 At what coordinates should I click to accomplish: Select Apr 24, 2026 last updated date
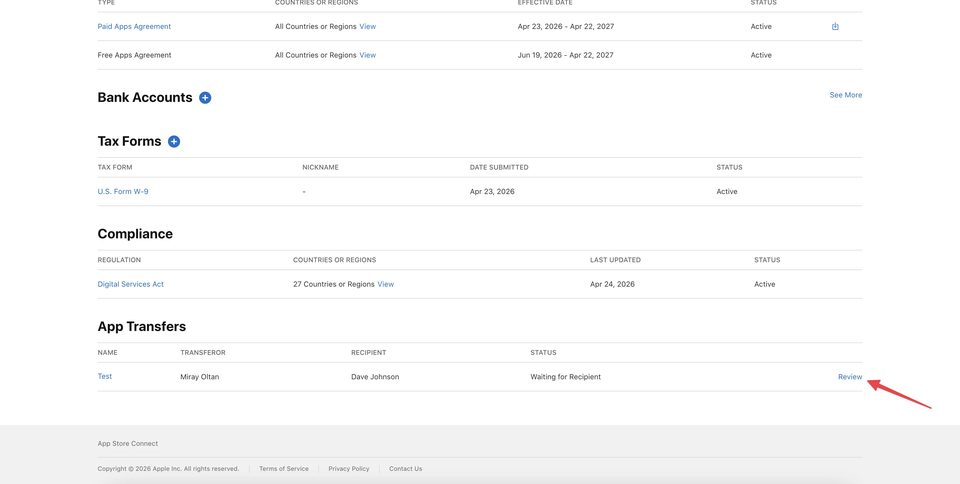click(x=612, y=284)
